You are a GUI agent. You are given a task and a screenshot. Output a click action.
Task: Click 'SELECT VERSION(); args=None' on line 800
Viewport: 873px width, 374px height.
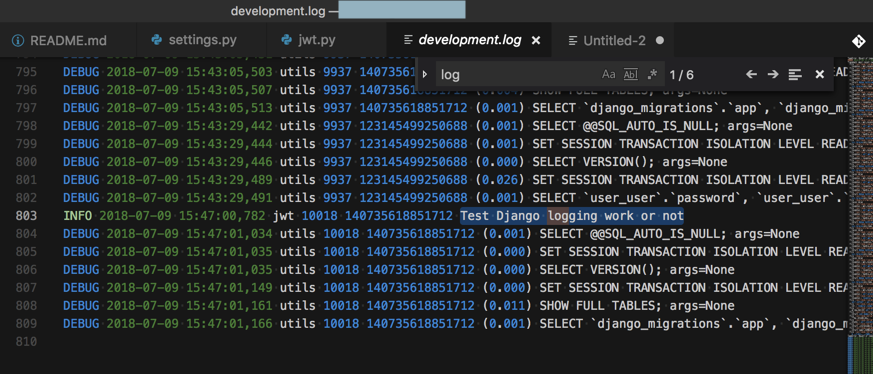point(630,162)
